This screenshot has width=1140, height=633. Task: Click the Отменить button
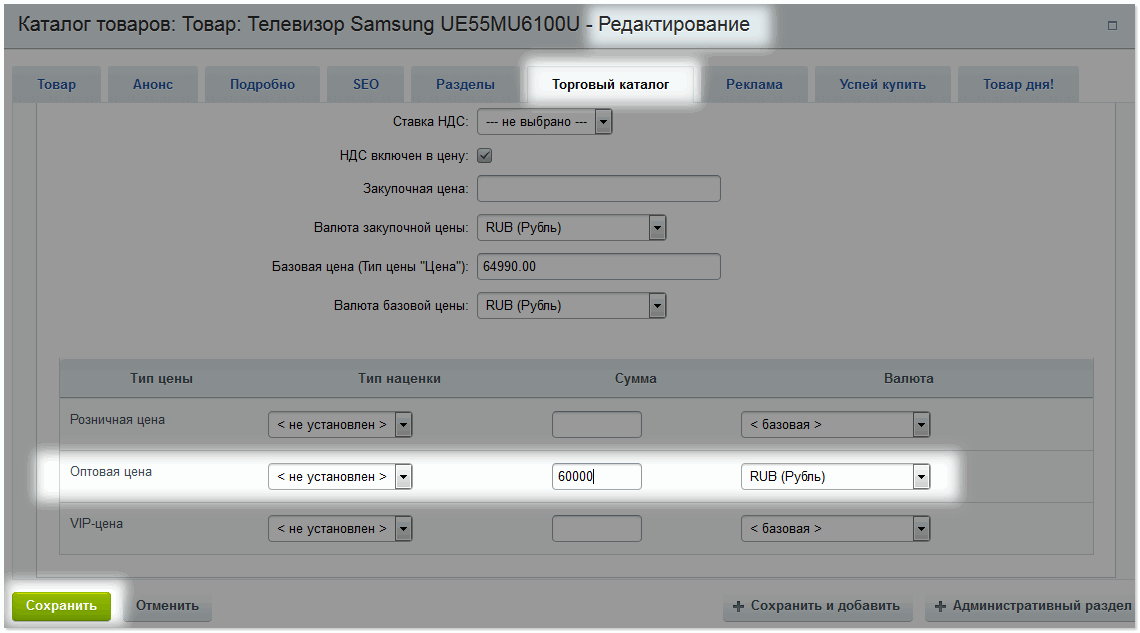[167, 606]
